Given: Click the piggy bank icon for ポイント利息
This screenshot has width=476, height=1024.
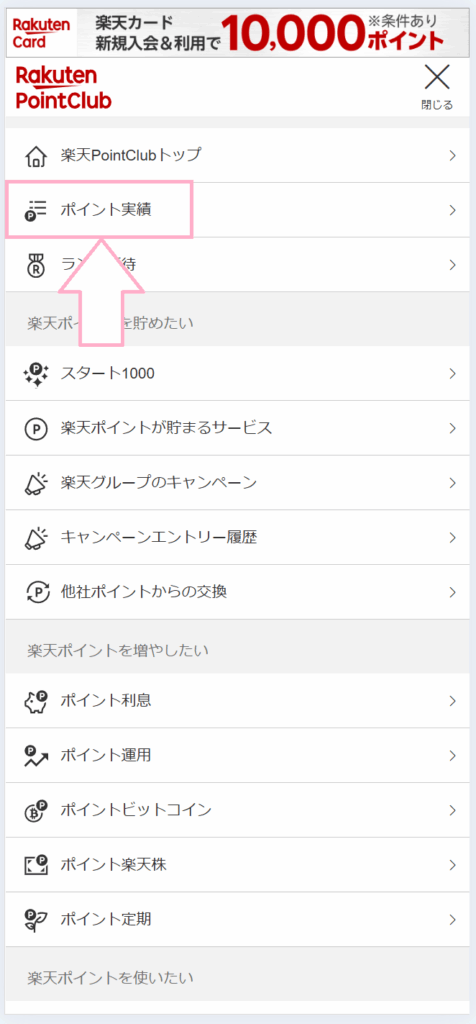Looking at the screenshot, I should pyautogui.click(x=37, y=701).
